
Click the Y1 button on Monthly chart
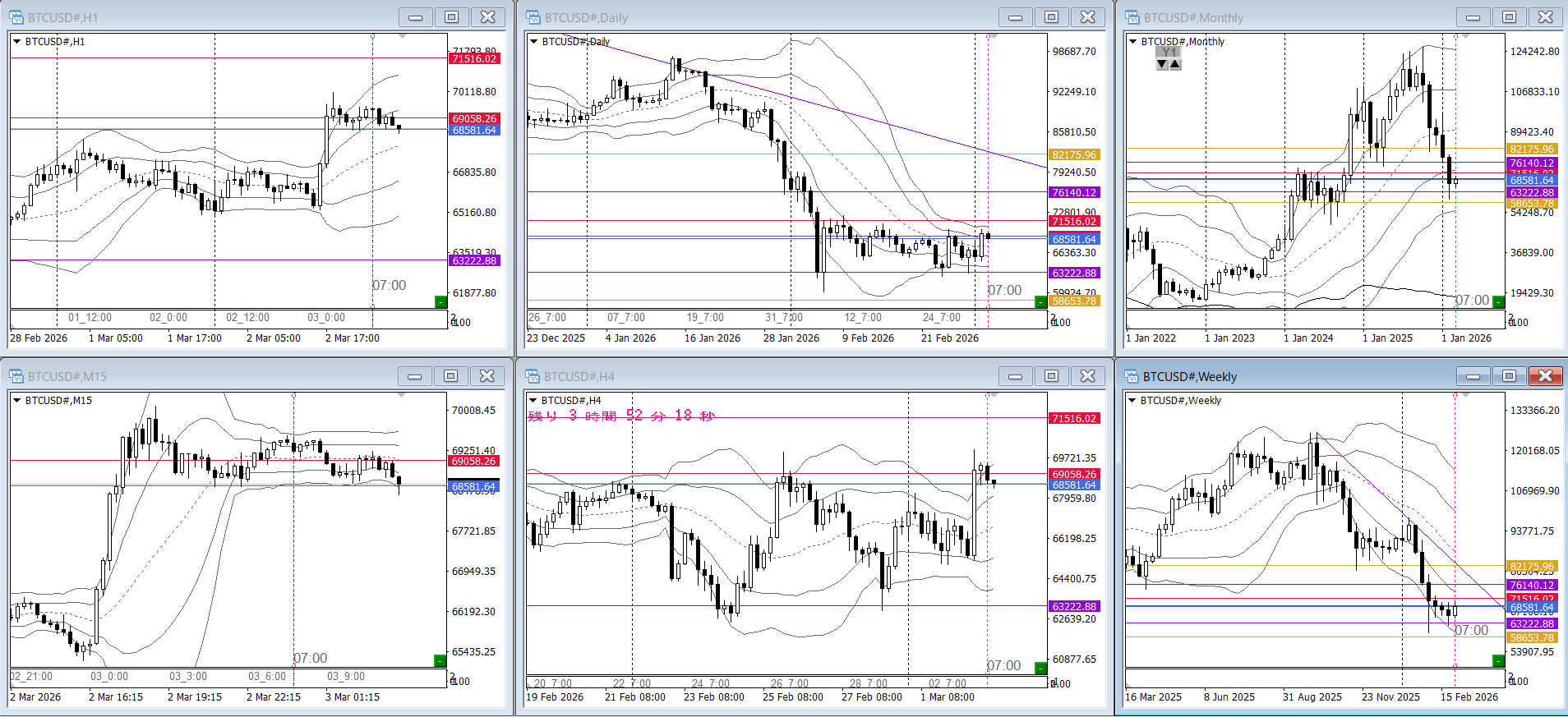click(x=1168, y=52)
